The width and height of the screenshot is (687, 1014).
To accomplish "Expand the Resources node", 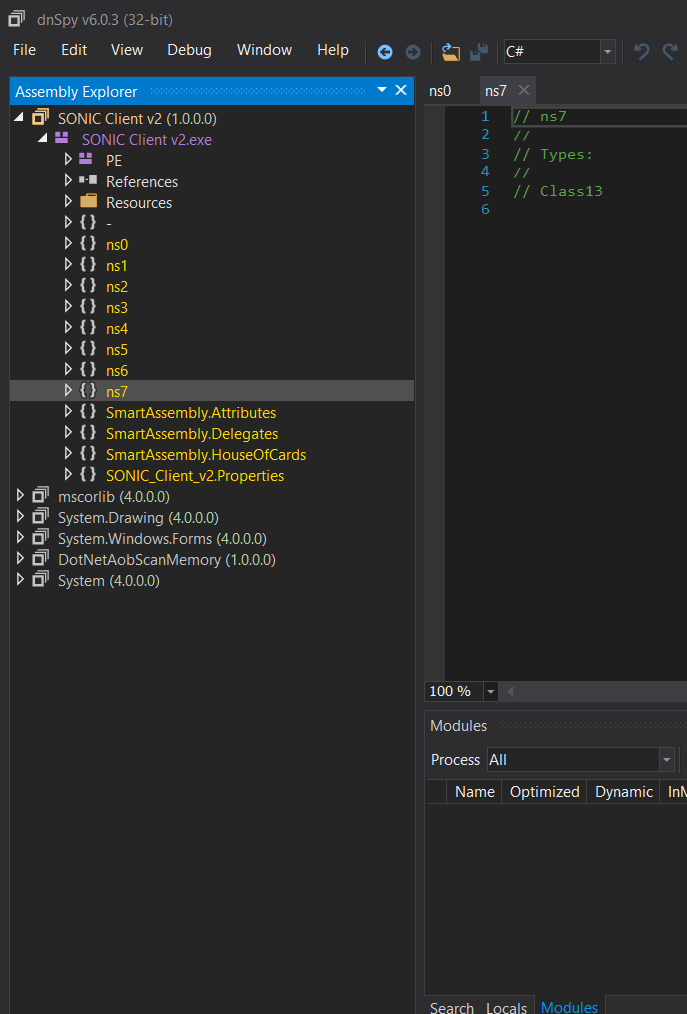I will pos(68,201).
